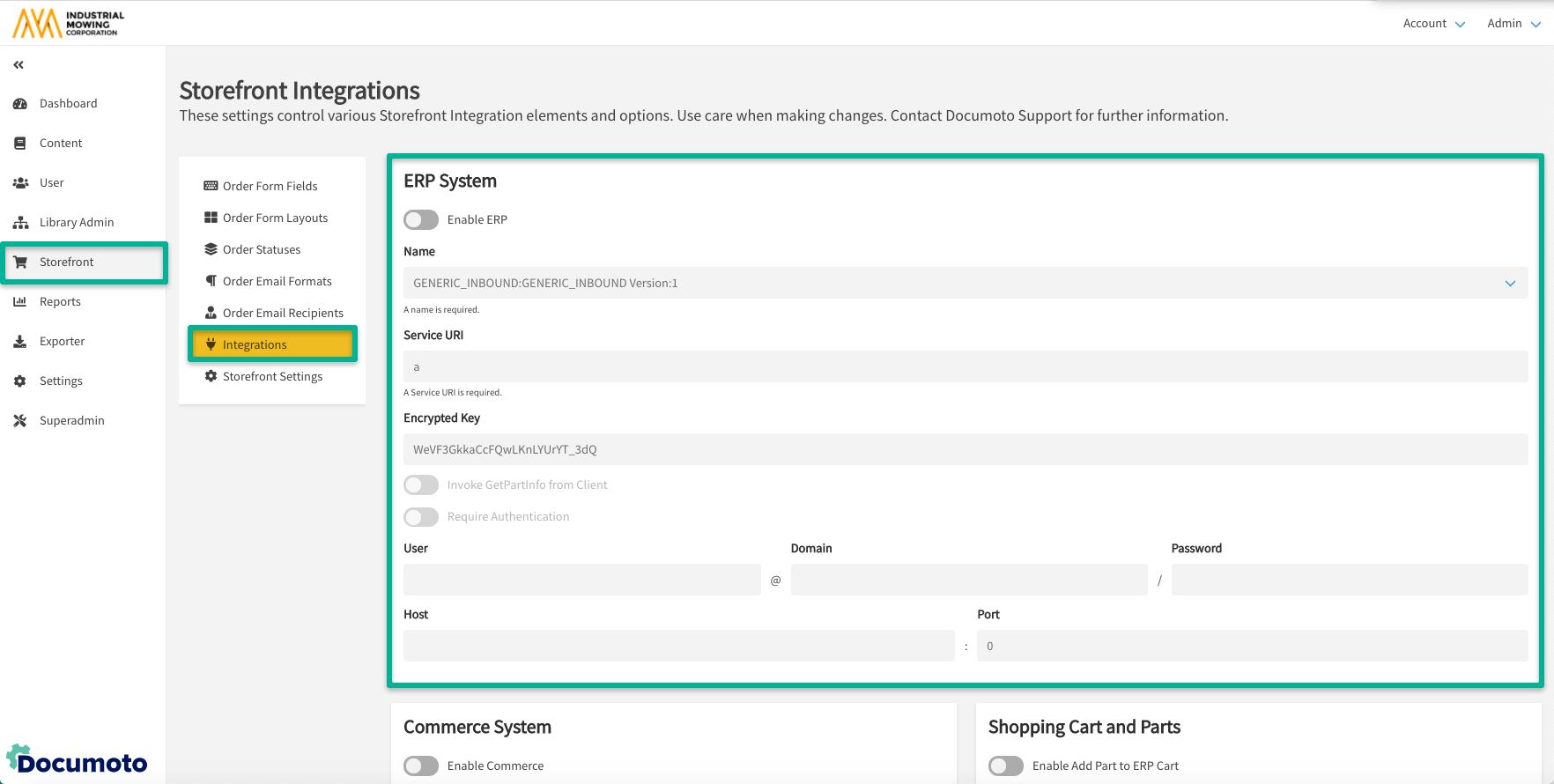The width and height of the screenshot is (1554, 784).
Task: Click the Reports bar chart icon
Action: (20, 302)
